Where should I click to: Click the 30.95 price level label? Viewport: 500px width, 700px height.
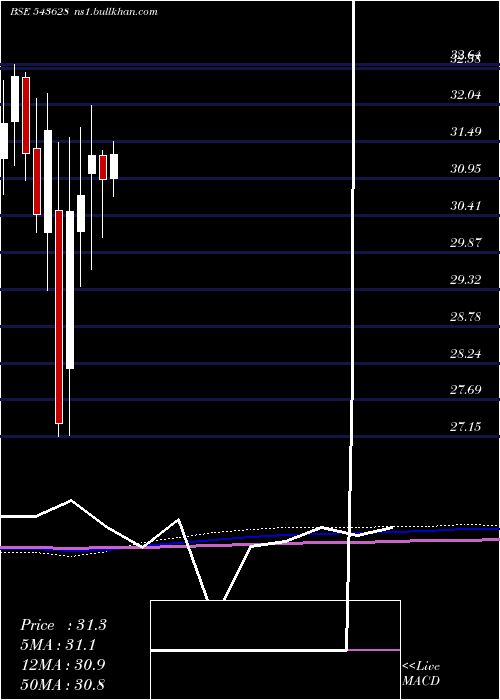point(466,169)
